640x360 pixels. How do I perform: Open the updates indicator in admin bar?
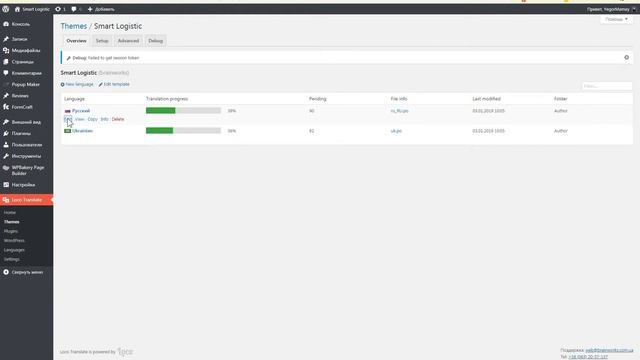[60, 9]
